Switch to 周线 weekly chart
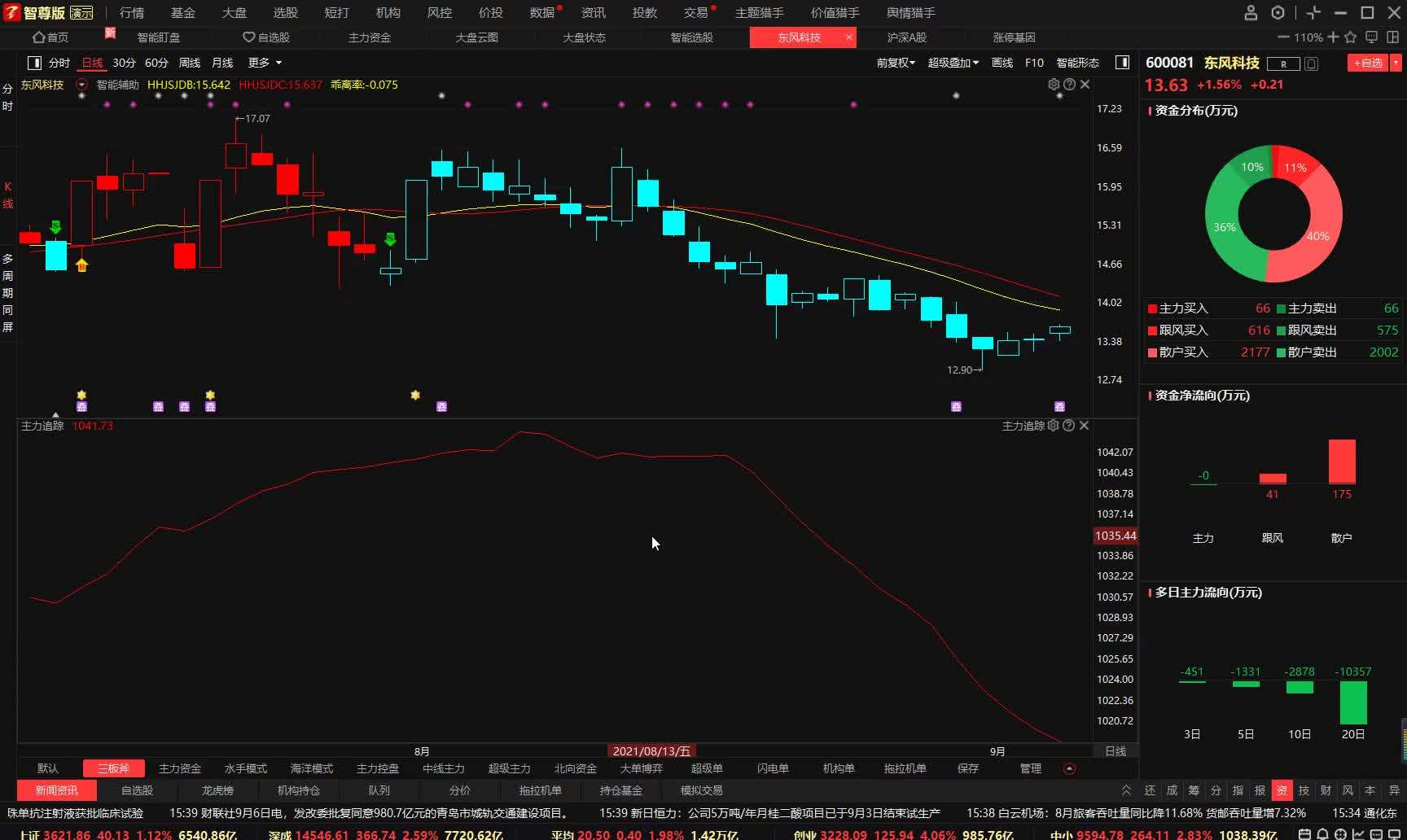This screenshot has width=1407, height=840. click(x=189, y=63)
